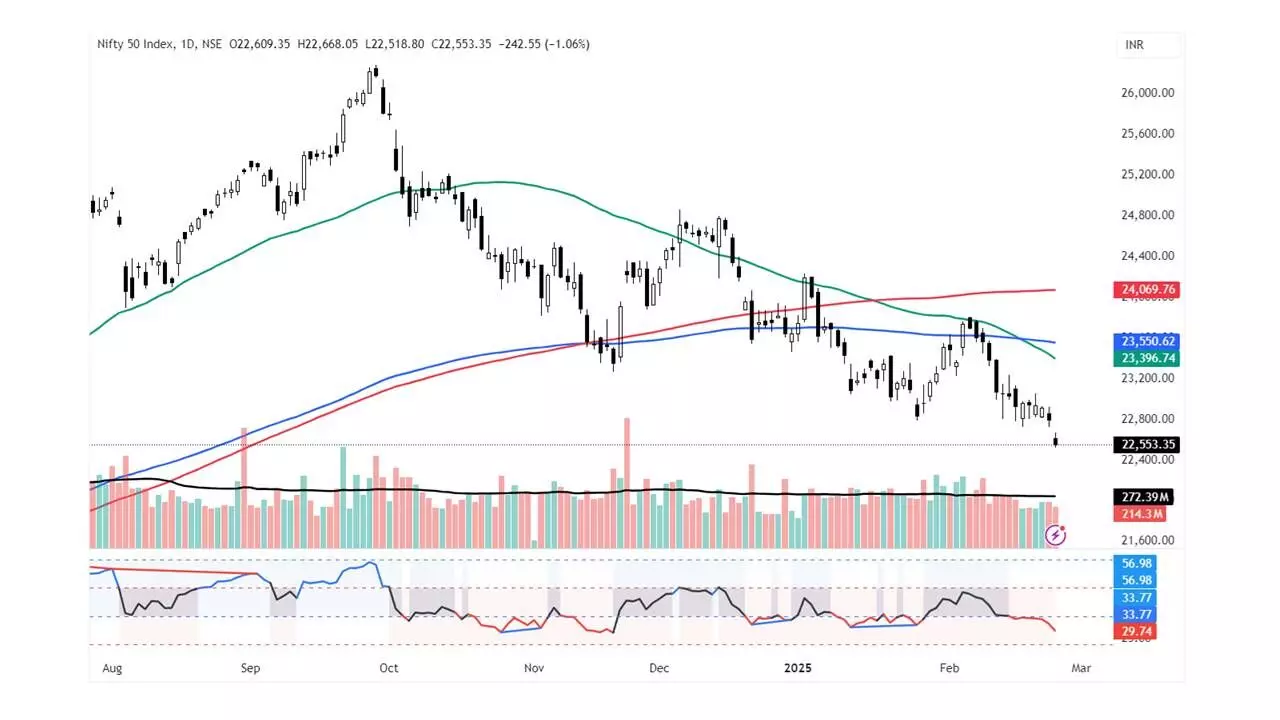The image size is (1280, 720).
Task: Click the tallest red volume bar in late November
Action: click(627, 483)
